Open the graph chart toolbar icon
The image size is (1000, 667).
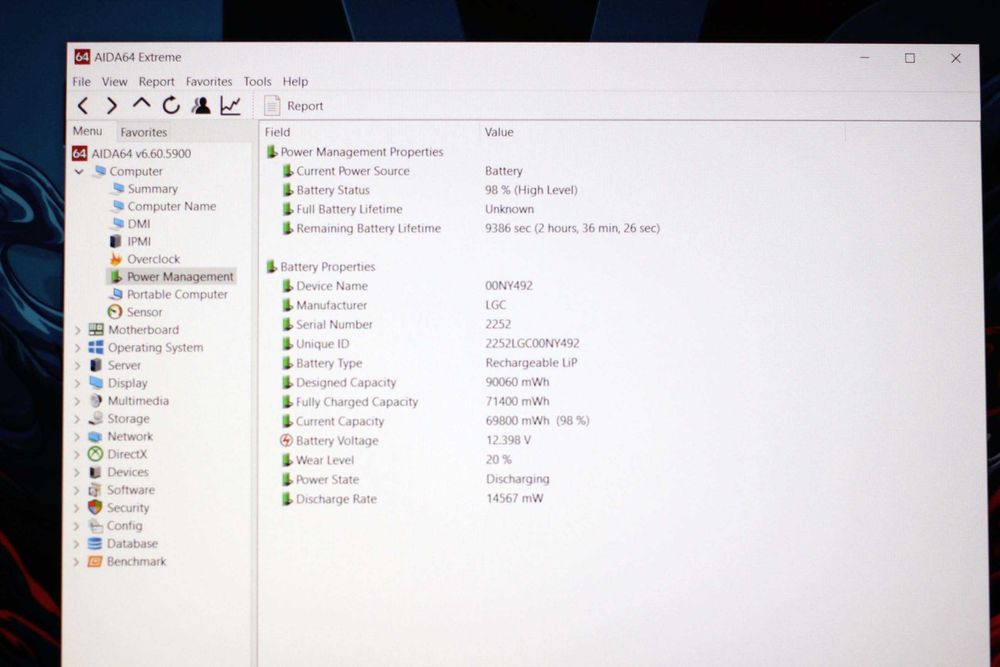[x=230, y=105]
